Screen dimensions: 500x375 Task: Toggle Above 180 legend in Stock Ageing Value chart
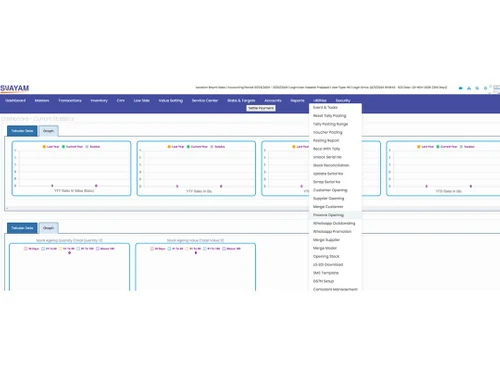coord(232,249)
